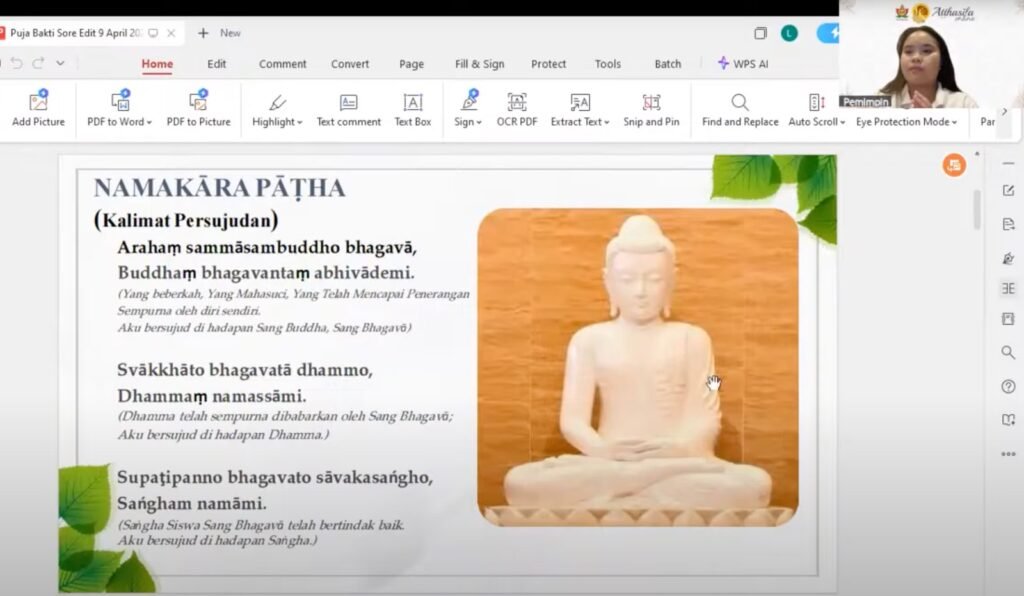Click the PDF to Picture converter
The height and width of the screenshot is (596, 1024).
(x=198, y=110)
